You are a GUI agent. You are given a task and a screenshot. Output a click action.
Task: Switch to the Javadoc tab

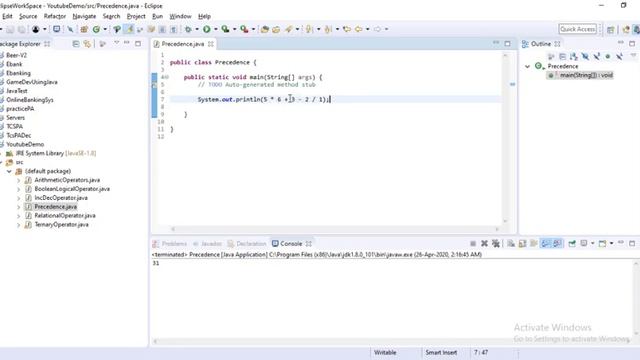[208, 244]
